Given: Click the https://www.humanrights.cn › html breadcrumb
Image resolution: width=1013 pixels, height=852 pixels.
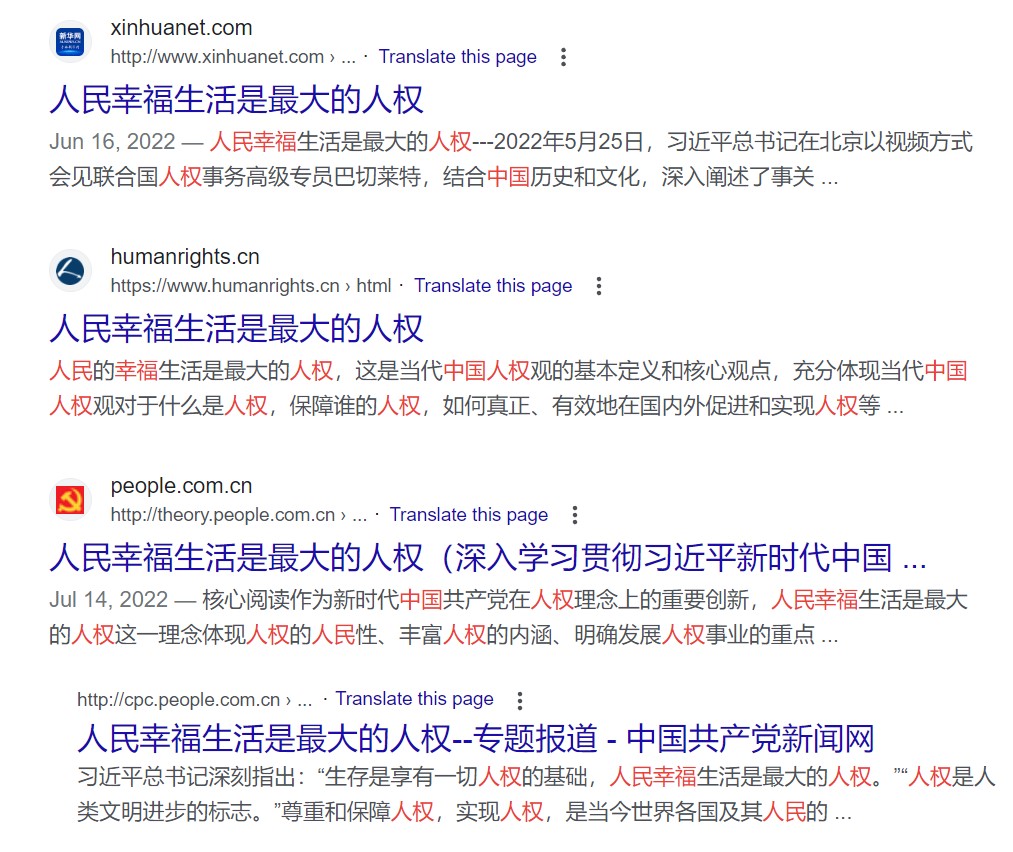Looking at the screenshot, I should click(x=251, y=286).
